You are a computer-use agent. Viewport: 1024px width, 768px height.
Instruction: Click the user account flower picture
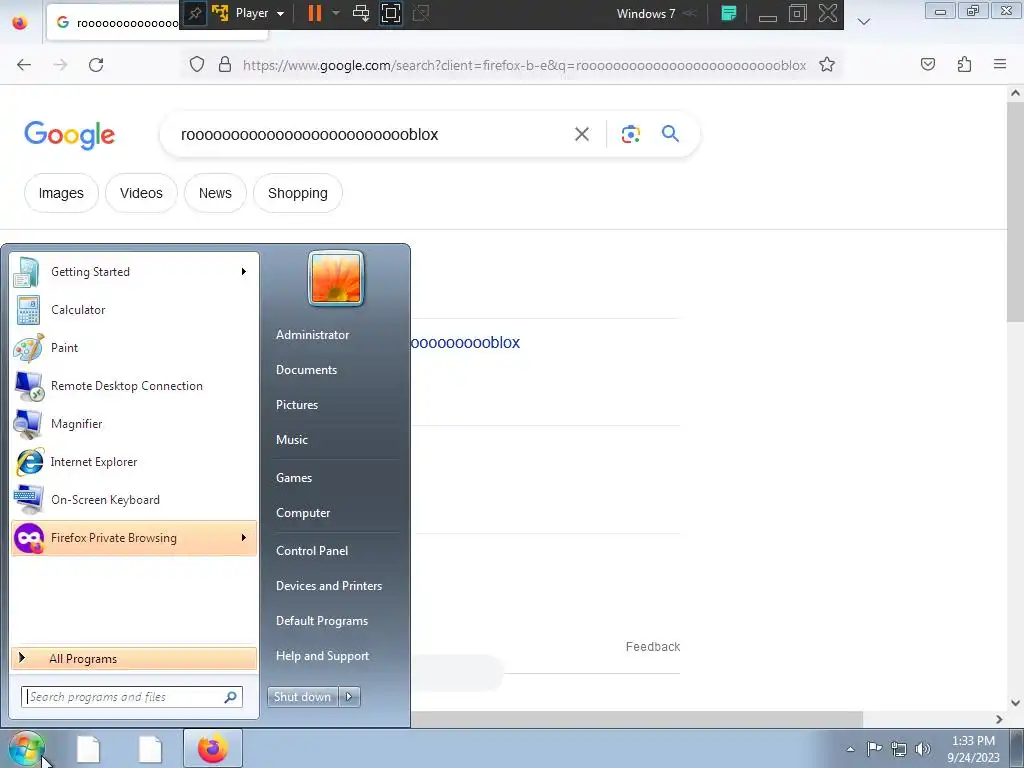point(336,278)
